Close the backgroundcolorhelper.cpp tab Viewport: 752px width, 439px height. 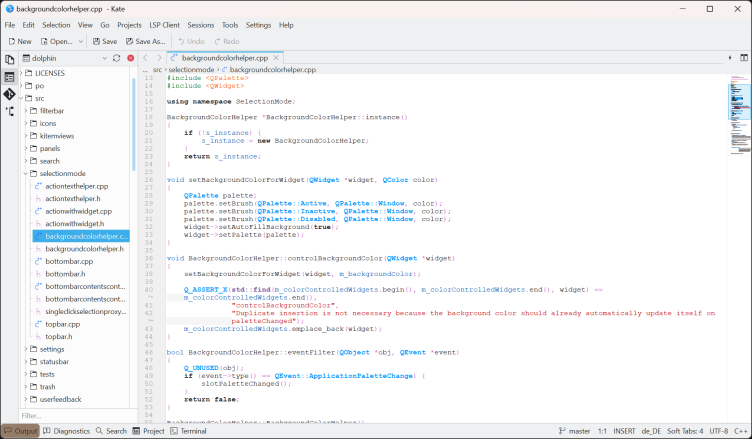tap(275, 58)
